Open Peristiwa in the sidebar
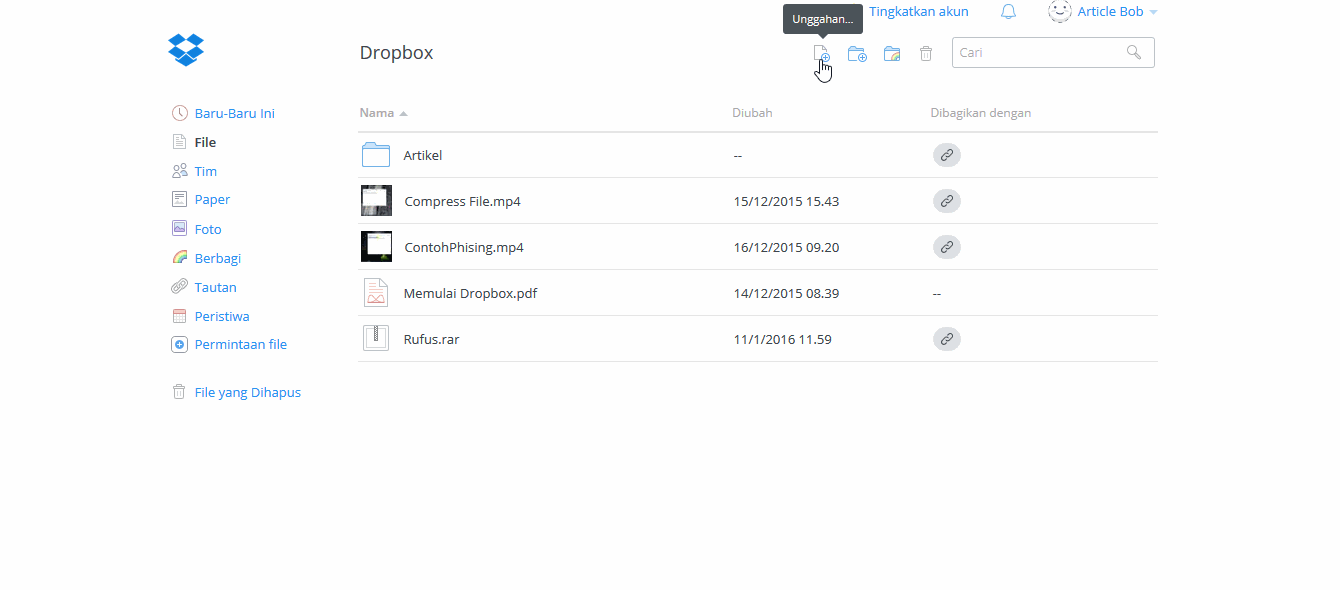Viewport: 1340px width, 590px height. point(222,316)
